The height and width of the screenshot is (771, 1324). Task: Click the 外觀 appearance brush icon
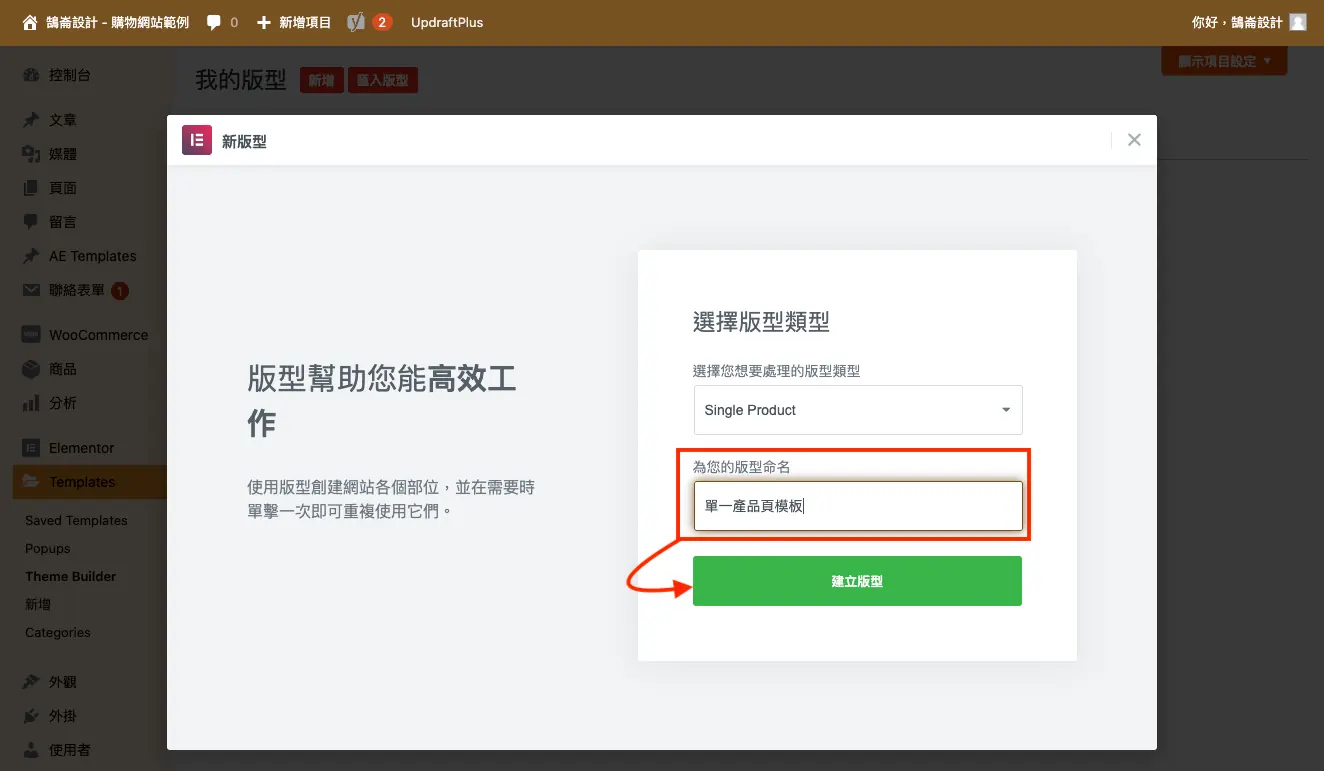(x=31, y=682)
